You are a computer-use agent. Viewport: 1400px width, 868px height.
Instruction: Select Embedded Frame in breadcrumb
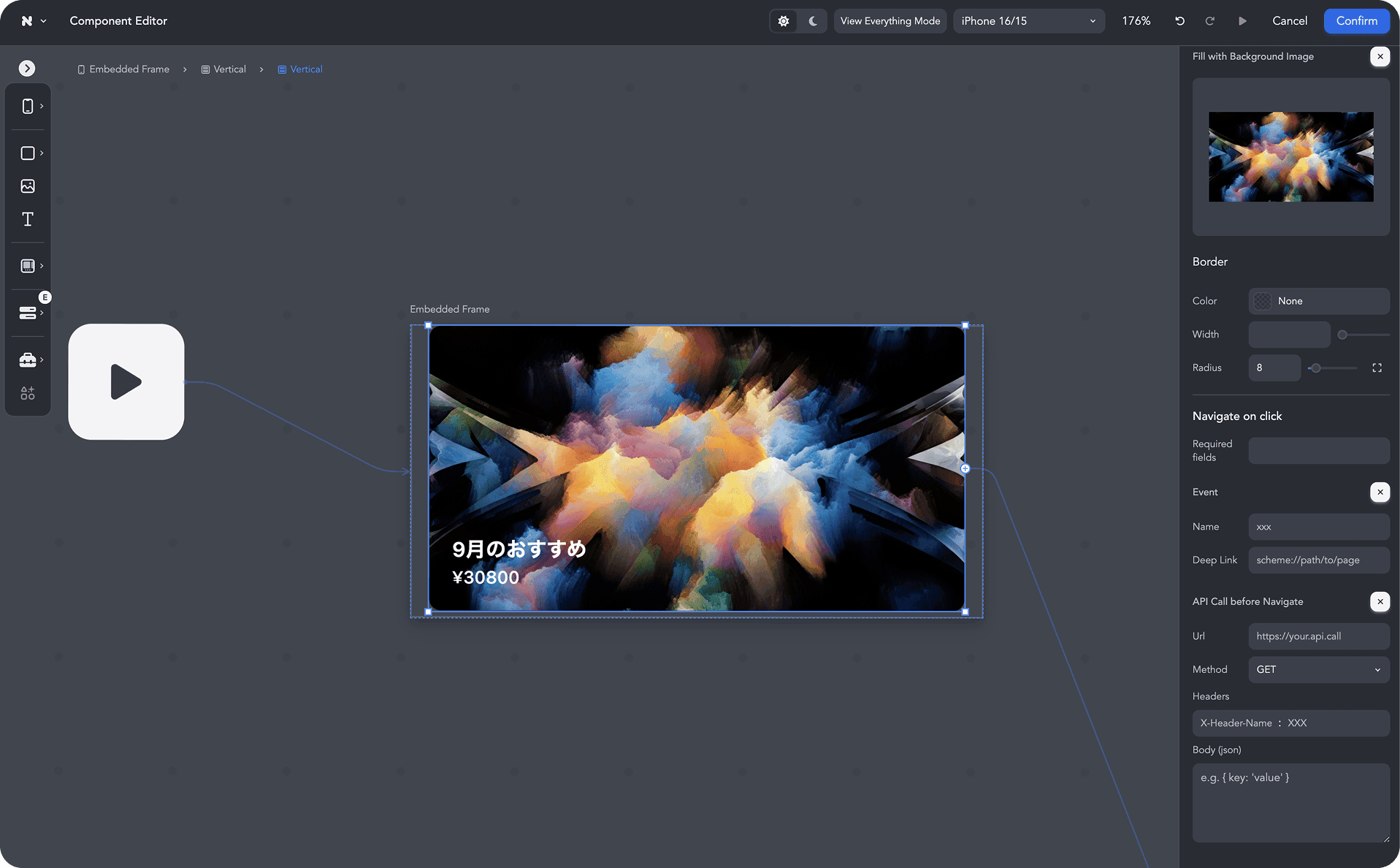pos(129,69)
